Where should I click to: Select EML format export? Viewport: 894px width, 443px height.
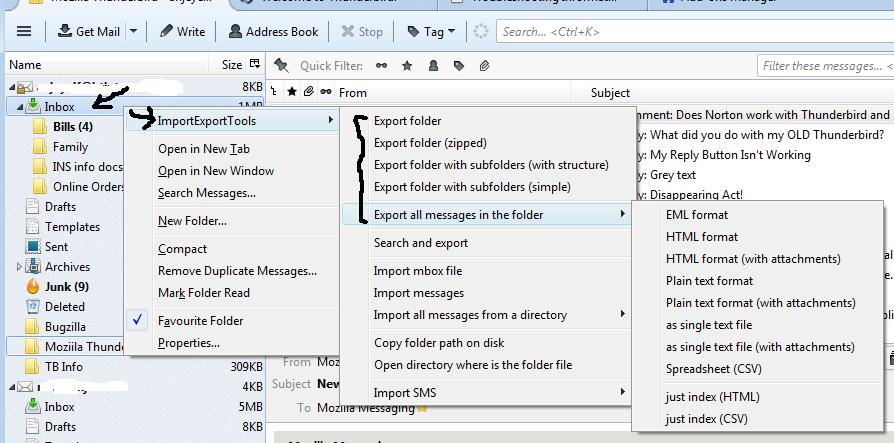pos(697,215)
